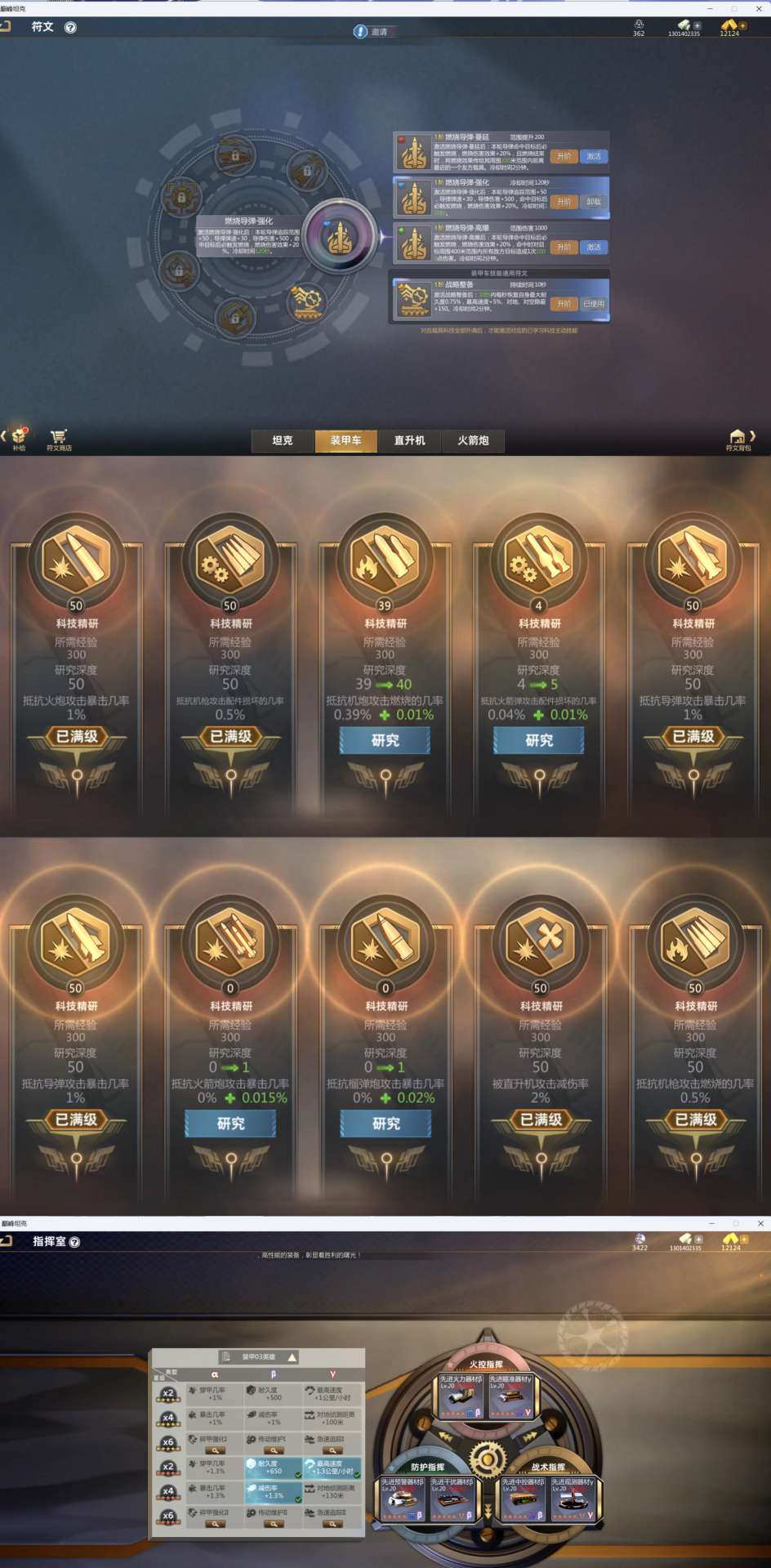Open the 符文商店 shopping cart icon
The height and width of the screenshot is (1568, 771).
pos(58,438)
